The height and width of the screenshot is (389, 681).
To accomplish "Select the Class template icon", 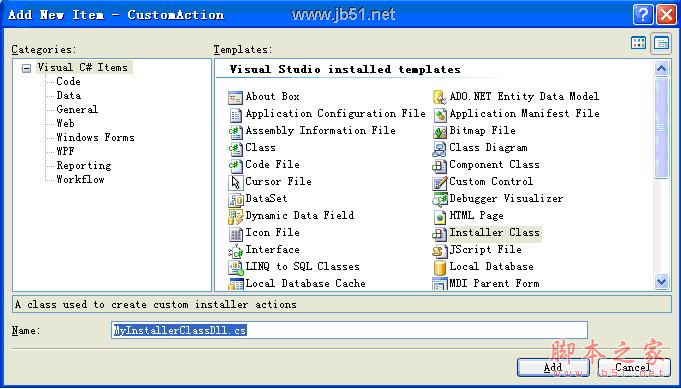I will pyautogui.click(x=235, y=148).
